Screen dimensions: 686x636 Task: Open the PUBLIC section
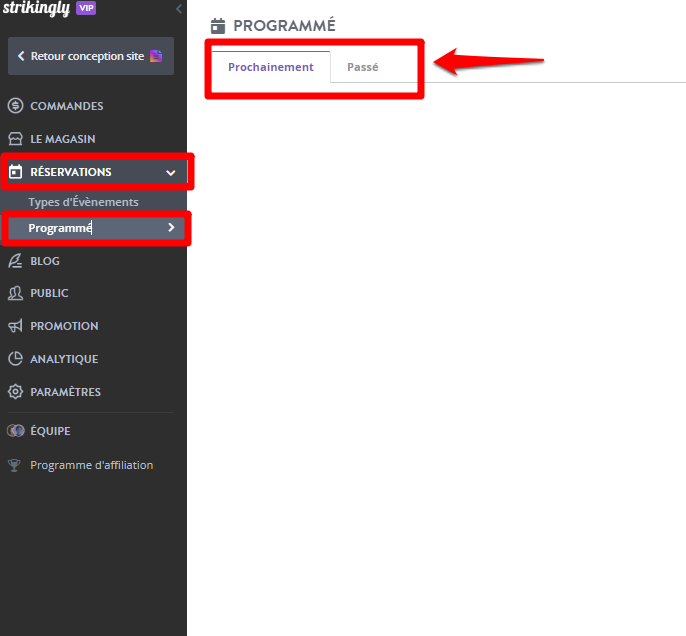point(49,293)
